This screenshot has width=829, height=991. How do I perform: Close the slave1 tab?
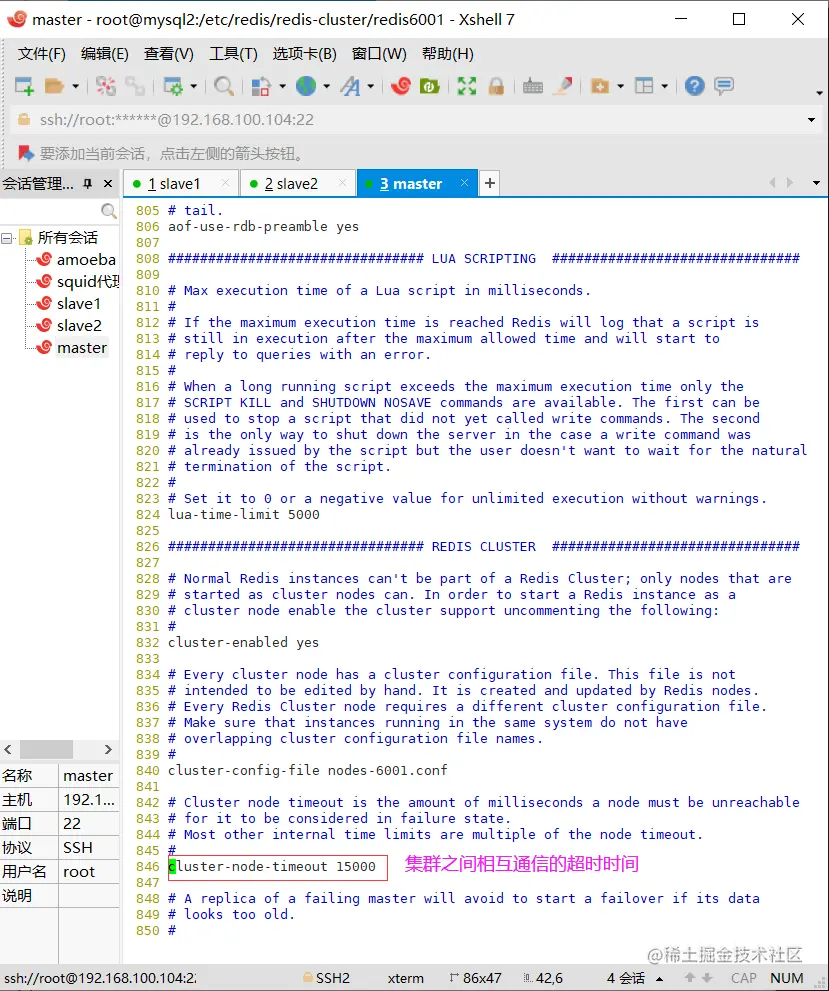pyautogui.click(x=225, y=183)
